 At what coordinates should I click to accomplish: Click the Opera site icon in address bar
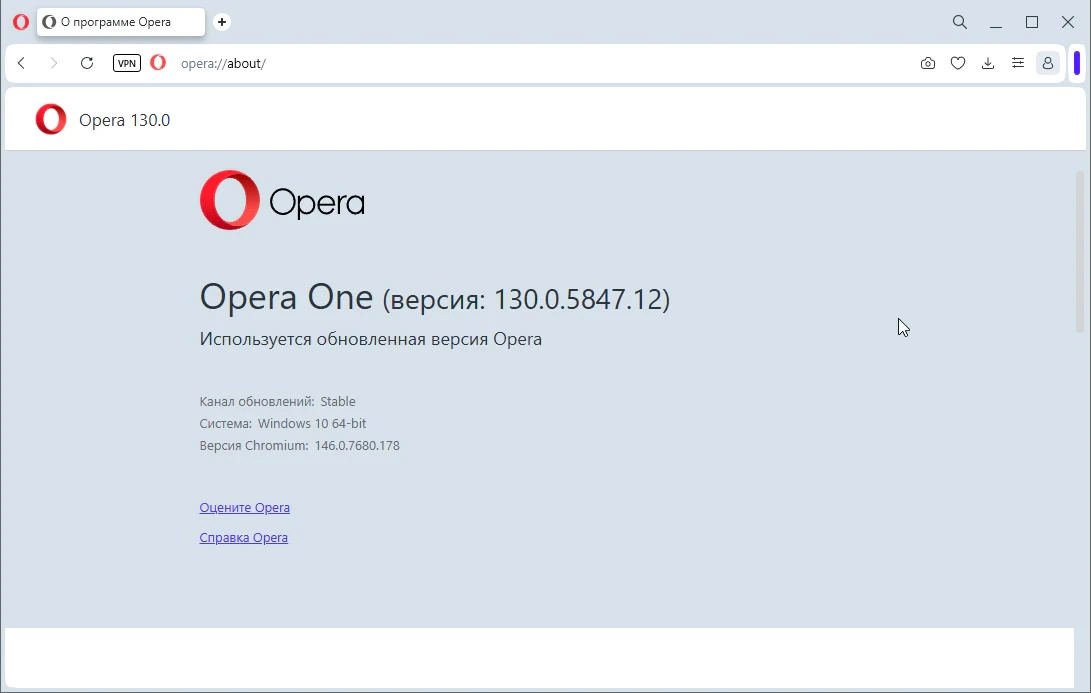point(159,63)
